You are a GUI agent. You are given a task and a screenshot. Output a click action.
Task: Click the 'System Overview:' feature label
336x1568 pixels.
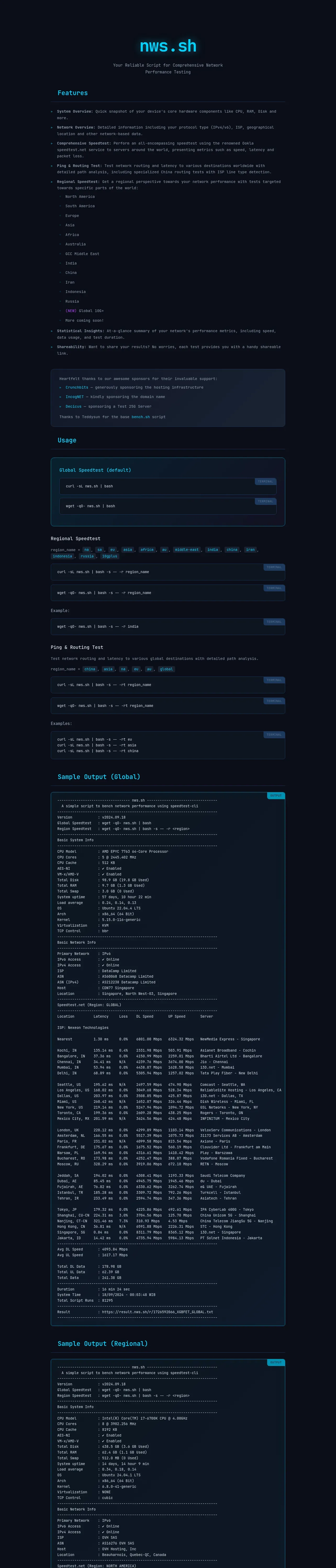75,111
